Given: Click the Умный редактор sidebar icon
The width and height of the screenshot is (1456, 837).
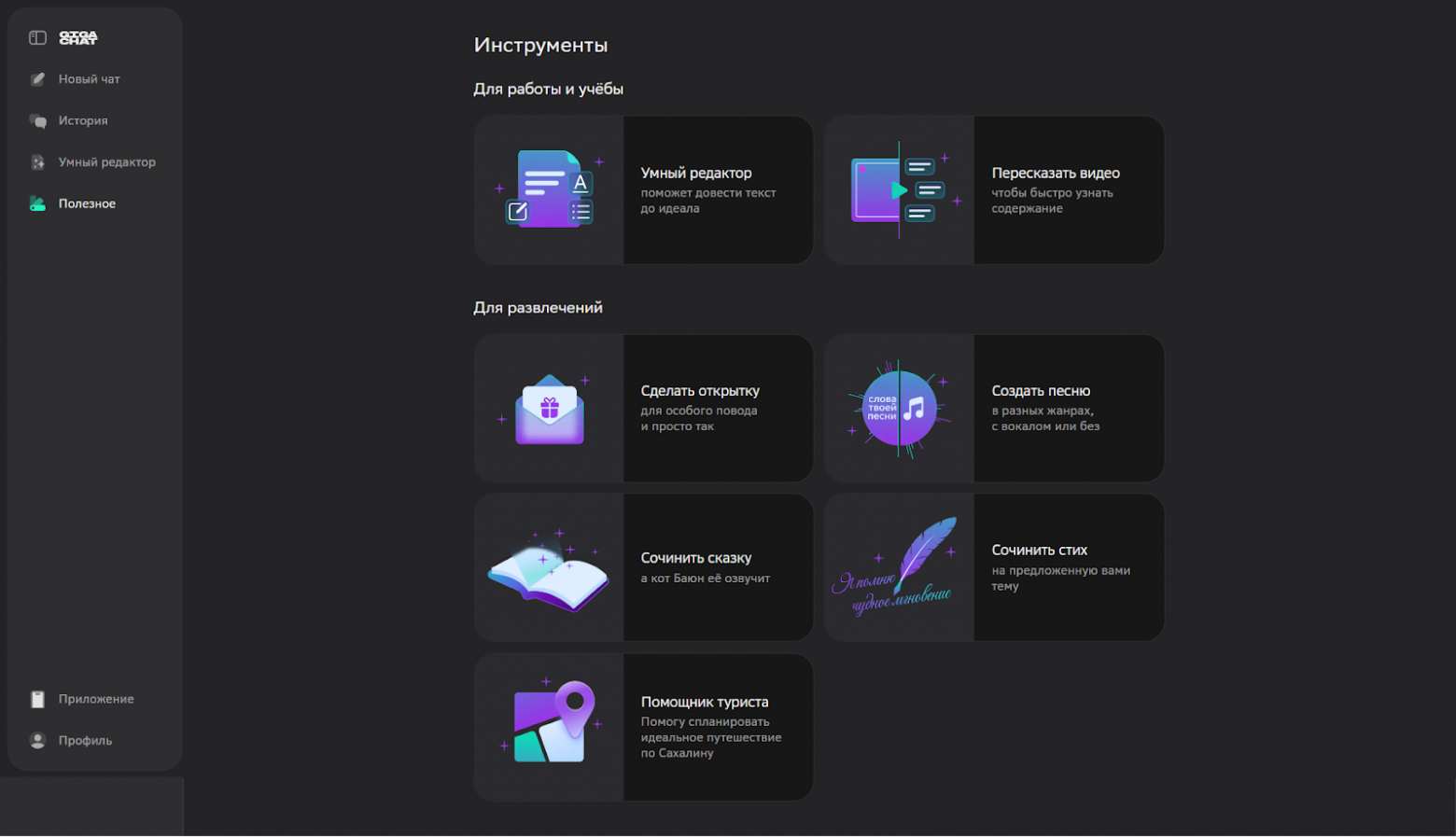Looking at the screenshot, I should (37, 161).
